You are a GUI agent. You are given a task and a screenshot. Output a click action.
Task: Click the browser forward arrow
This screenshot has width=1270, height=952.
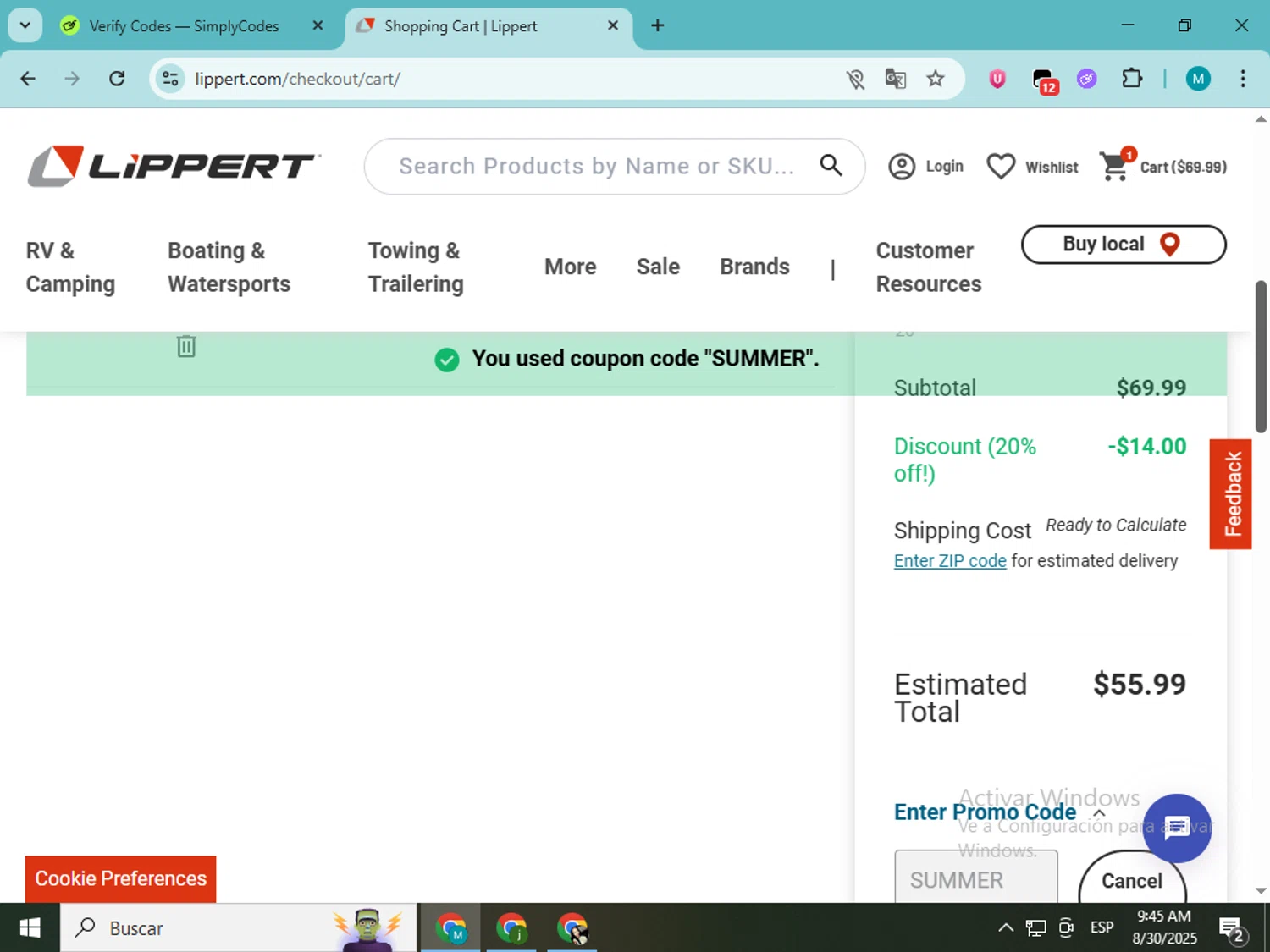72,79
